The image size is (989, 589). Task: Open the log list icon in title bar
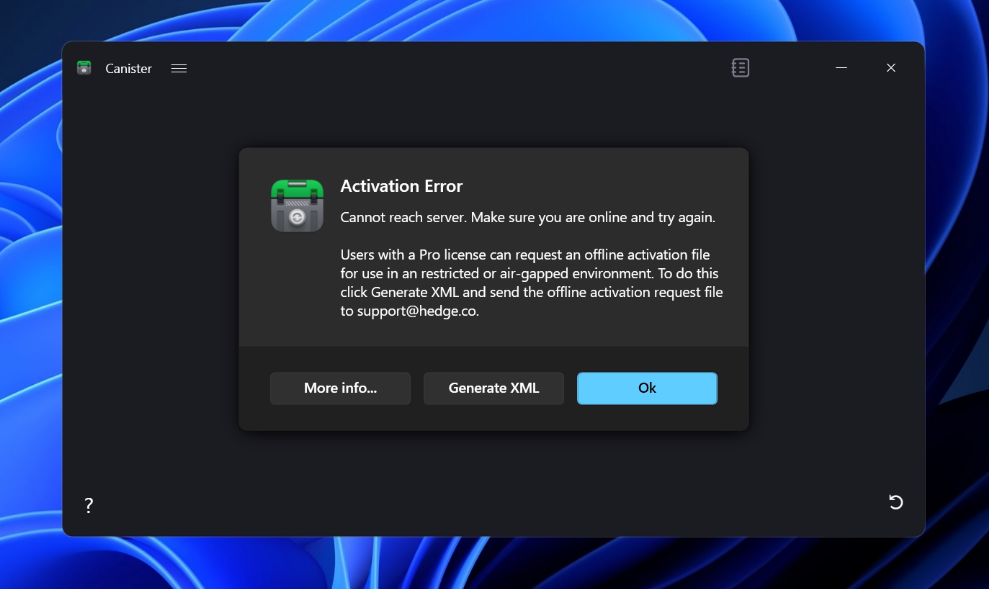tap(740, 68)
